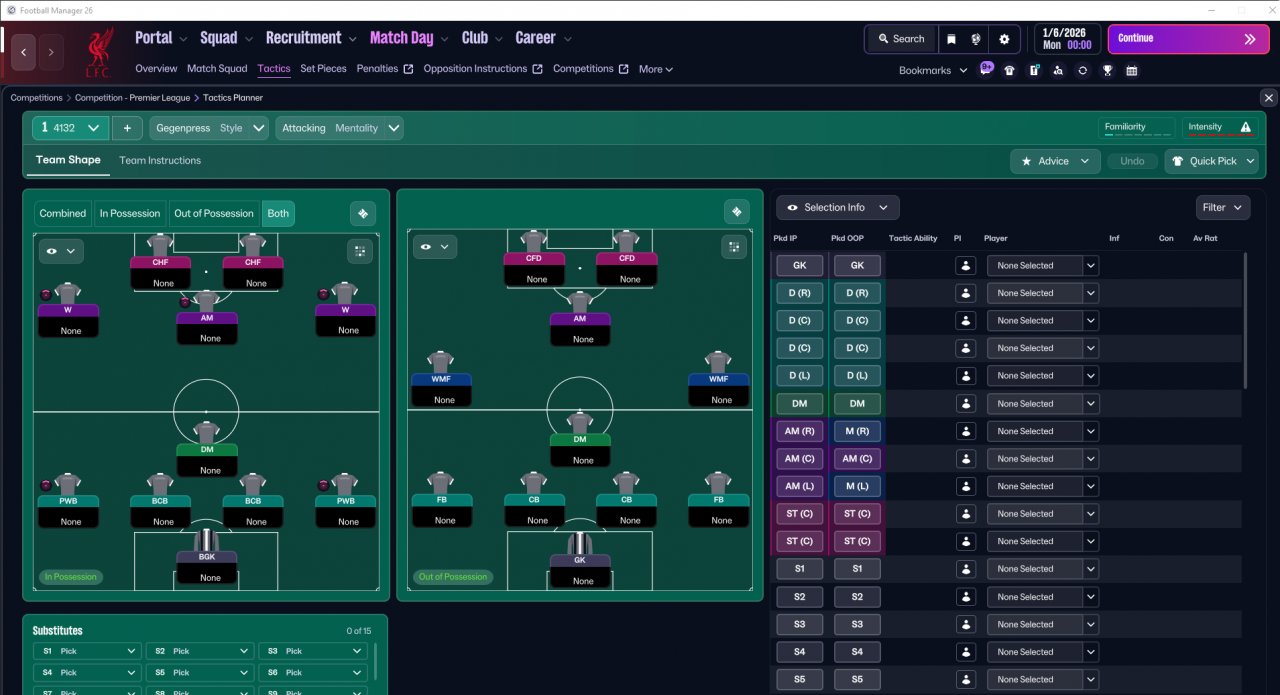Click the double-chevron on the Continue button
This screenshot has width=1280, height=695.
pos(1249,39)
